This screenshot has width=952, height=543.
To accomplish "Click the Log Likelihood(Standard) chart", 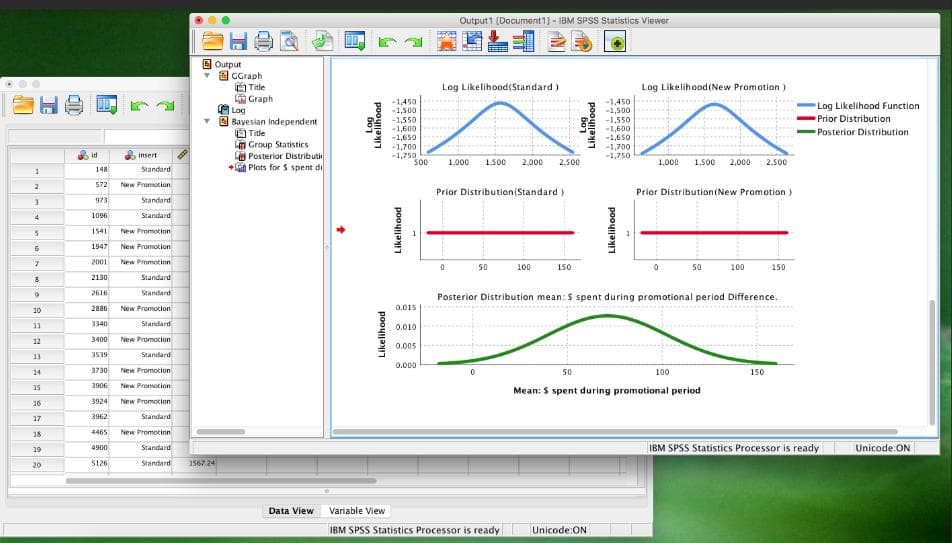I will tap(500, 125).
